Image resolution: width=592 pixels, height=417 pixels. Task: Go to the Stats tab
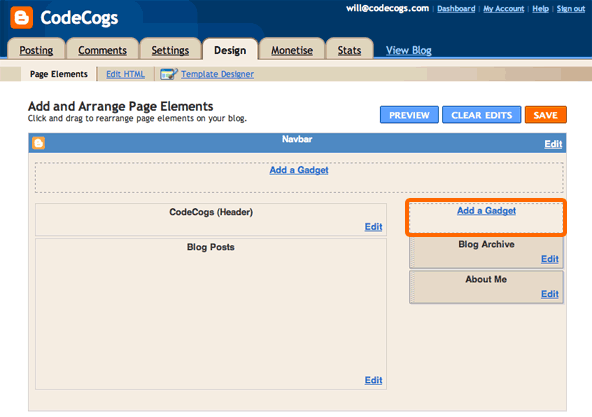[x=349, y=50]
